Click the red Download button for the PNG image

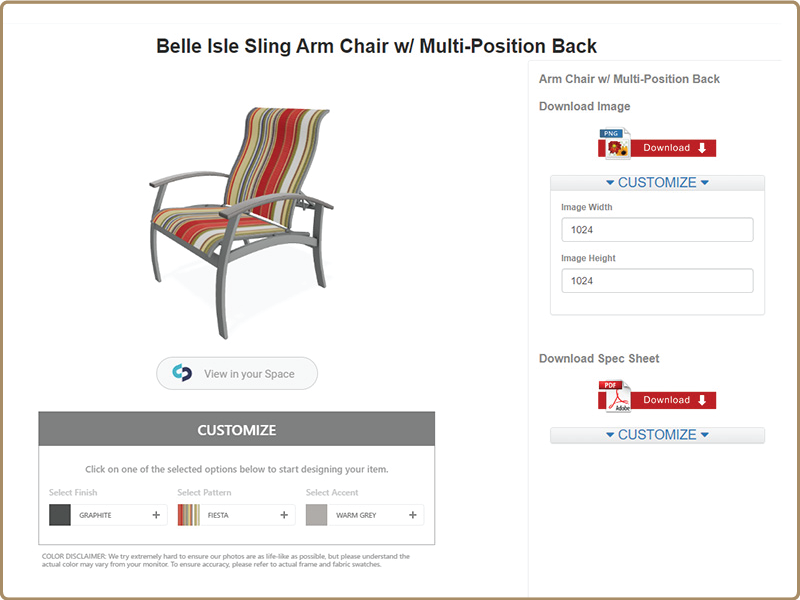point(672,148)
